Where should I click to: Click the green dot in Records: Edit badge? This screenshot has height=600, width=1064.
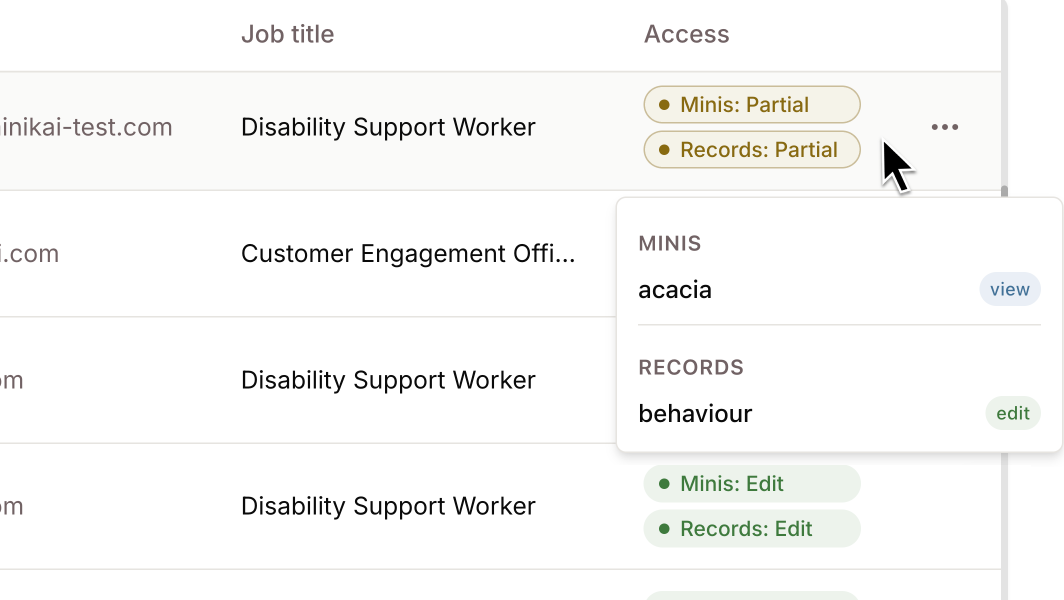pyautogui.click(x=663, y=529)
